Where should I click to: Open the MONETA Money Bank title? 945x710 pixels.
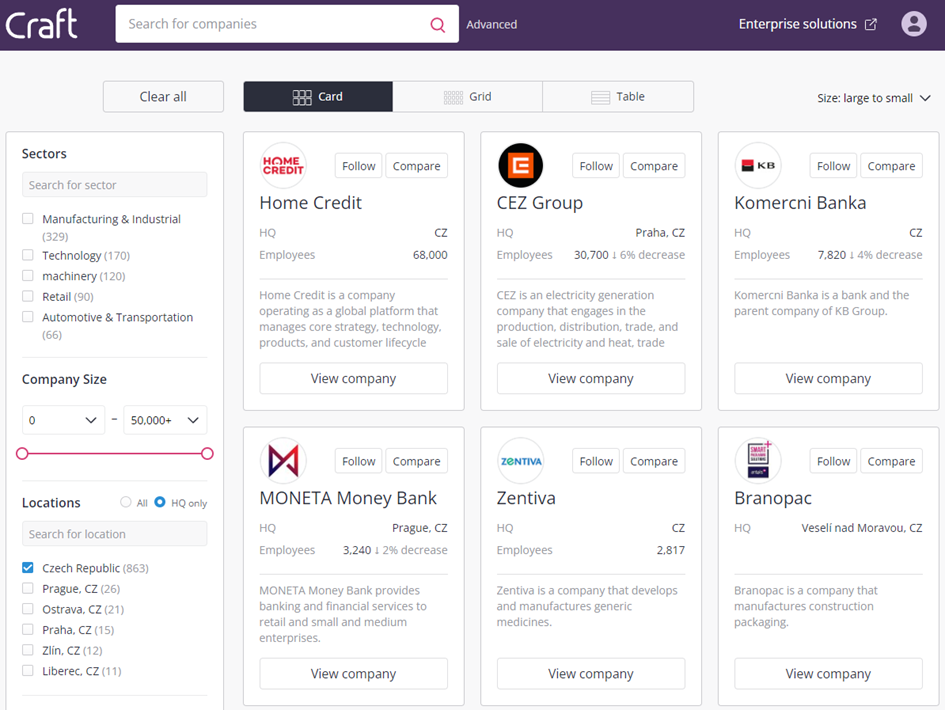click(348, 498)
